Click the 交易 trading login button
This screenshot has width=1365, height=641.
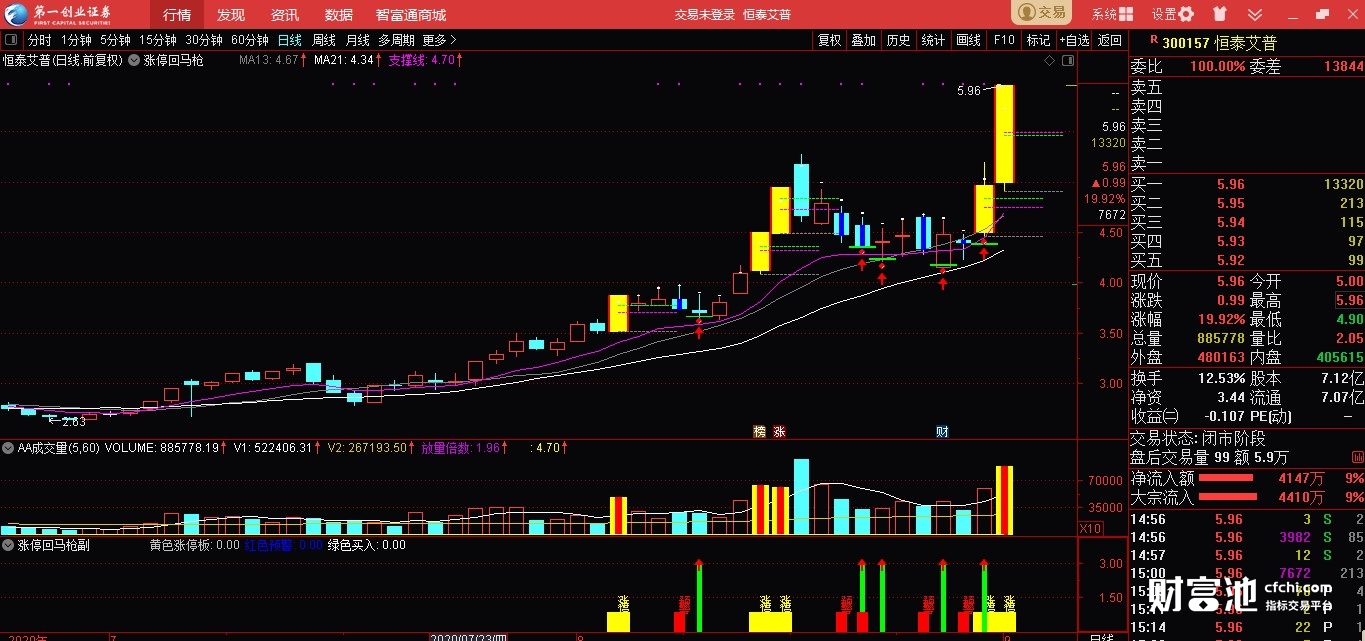pos(1042,13)
